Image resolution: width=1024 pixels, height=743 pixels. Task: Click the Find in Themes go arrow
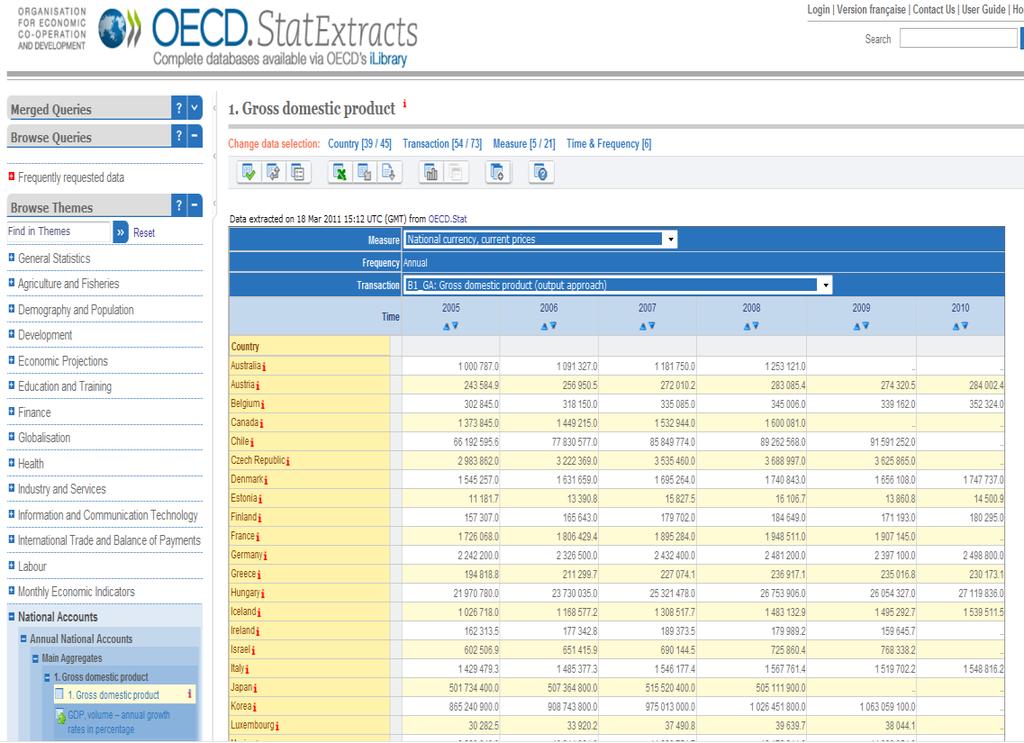pos(121,232)
